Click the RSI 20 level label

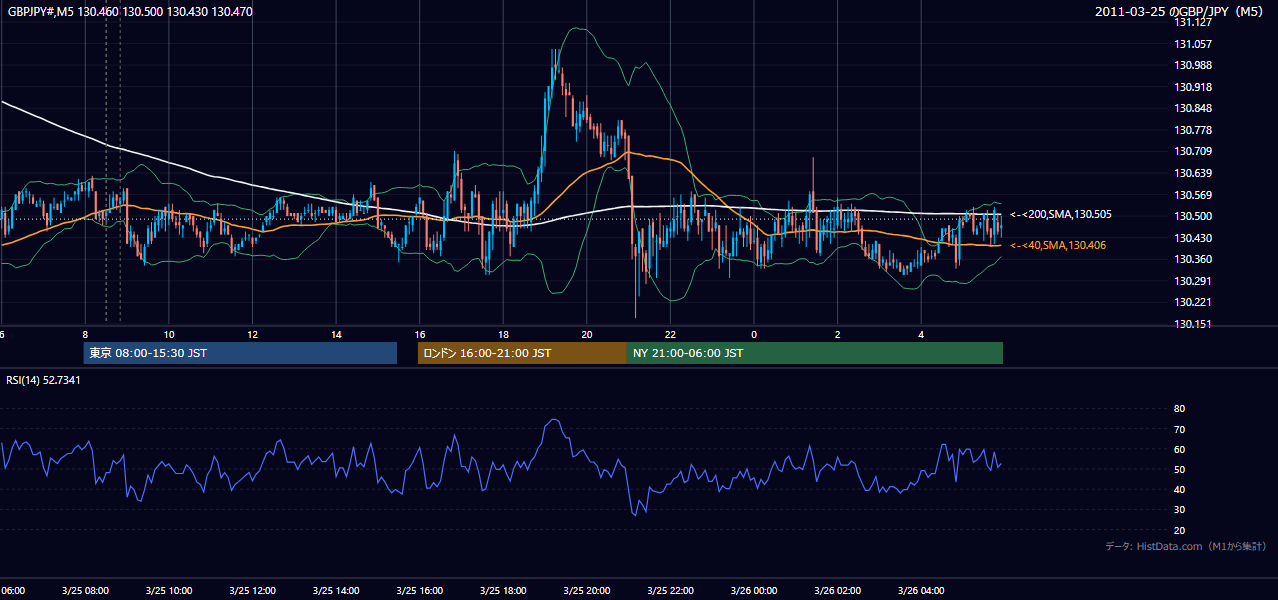[x=1179, y=530]
